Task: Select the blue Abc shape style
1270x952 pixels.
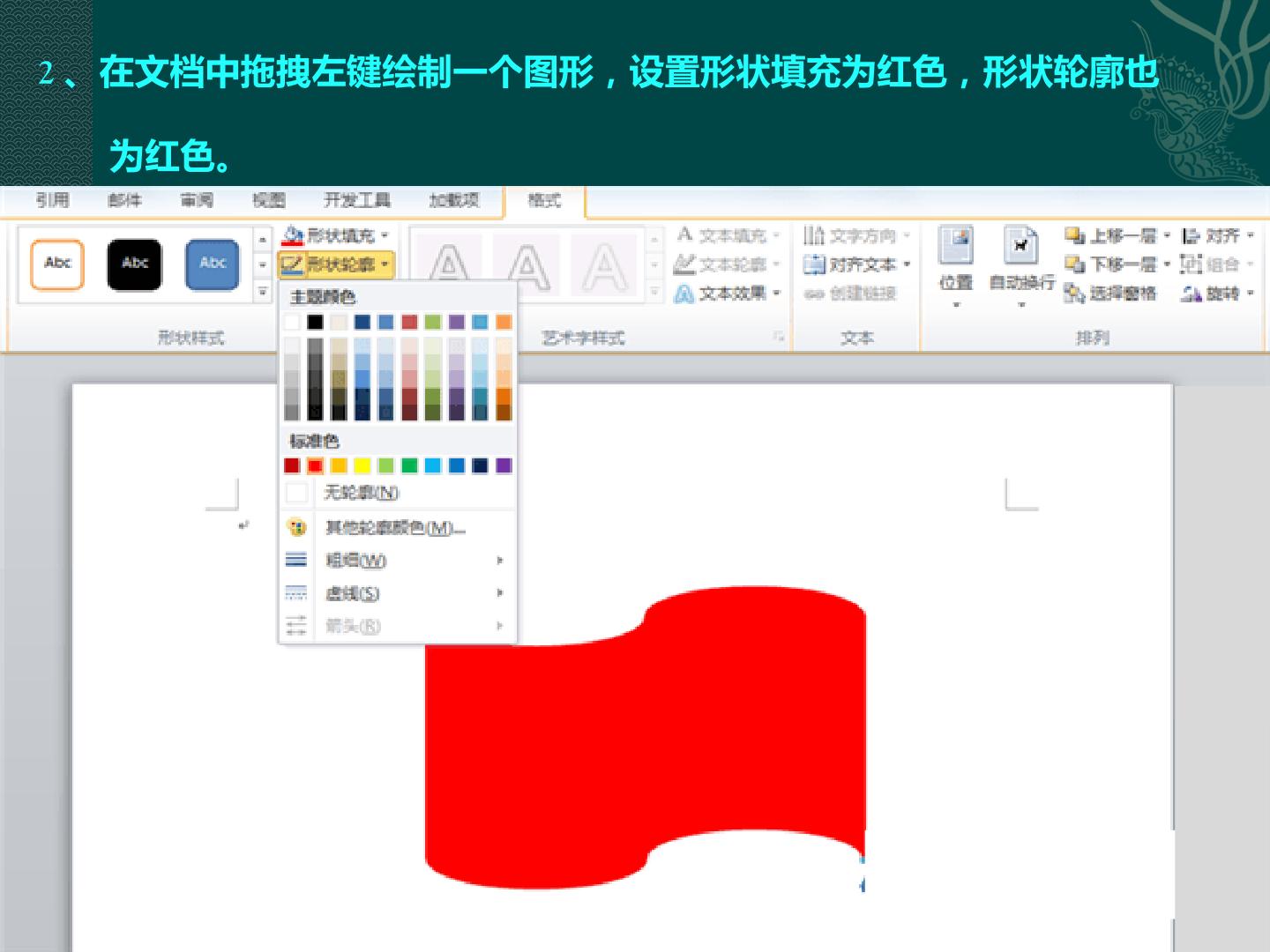Action: point(213,264)
